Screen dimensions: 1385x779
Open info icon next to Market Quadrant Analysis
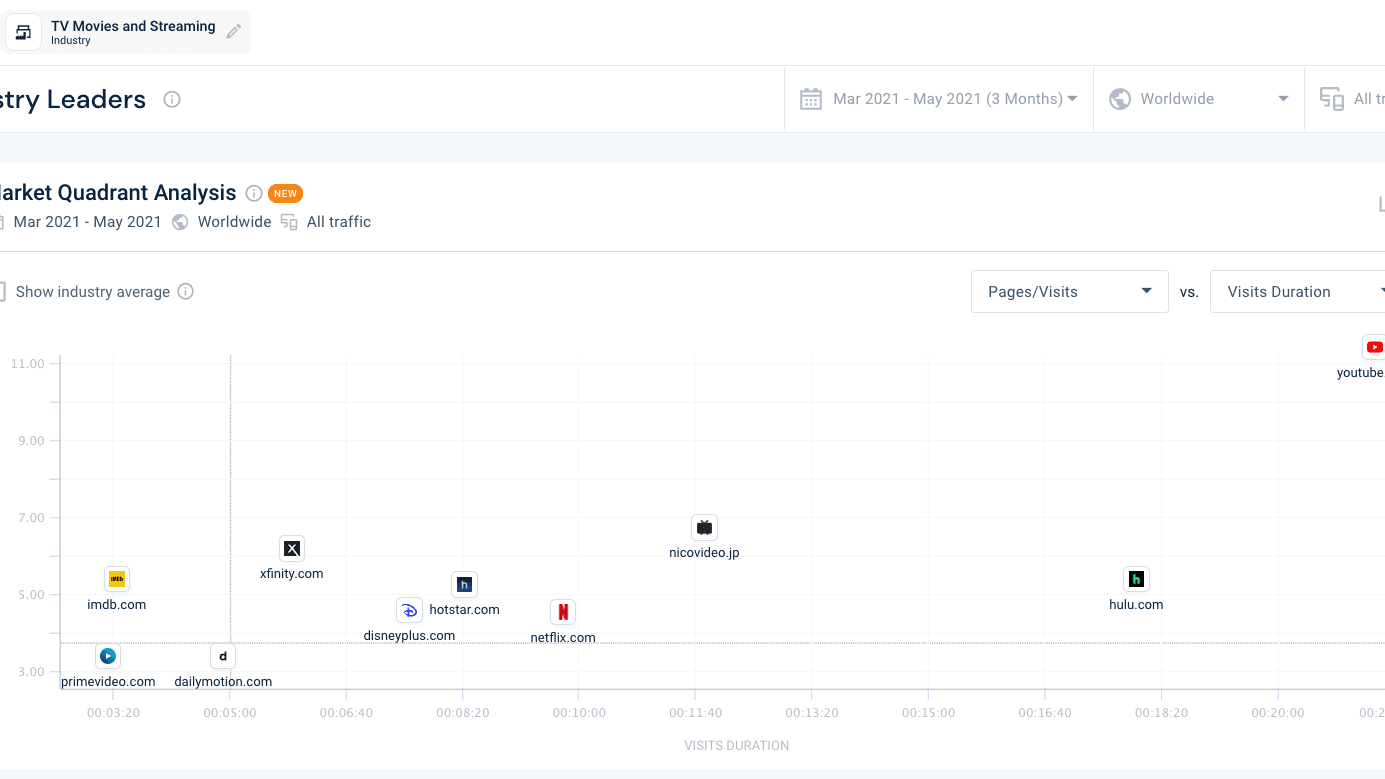[254, 193]
